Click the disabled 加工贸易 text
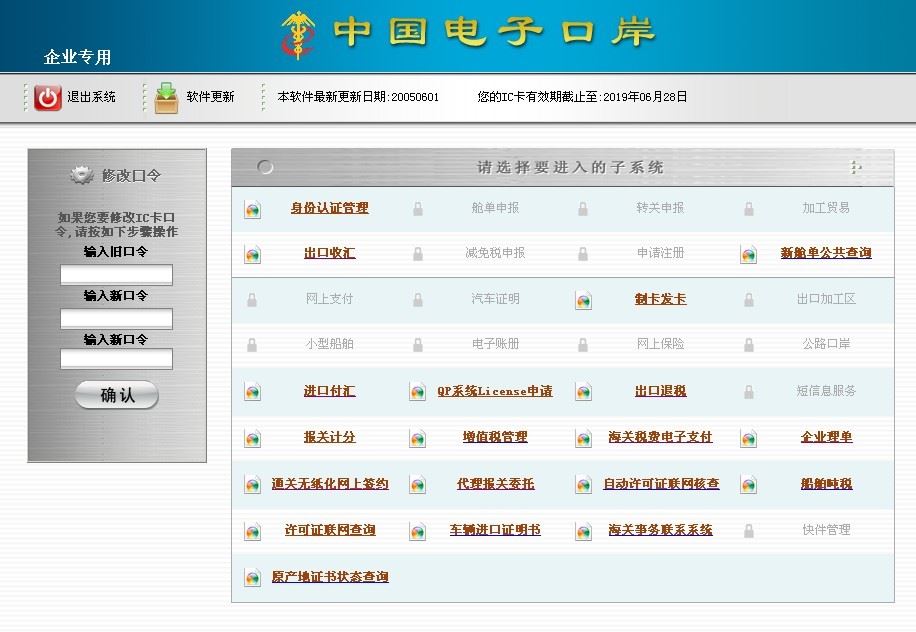 825,208
